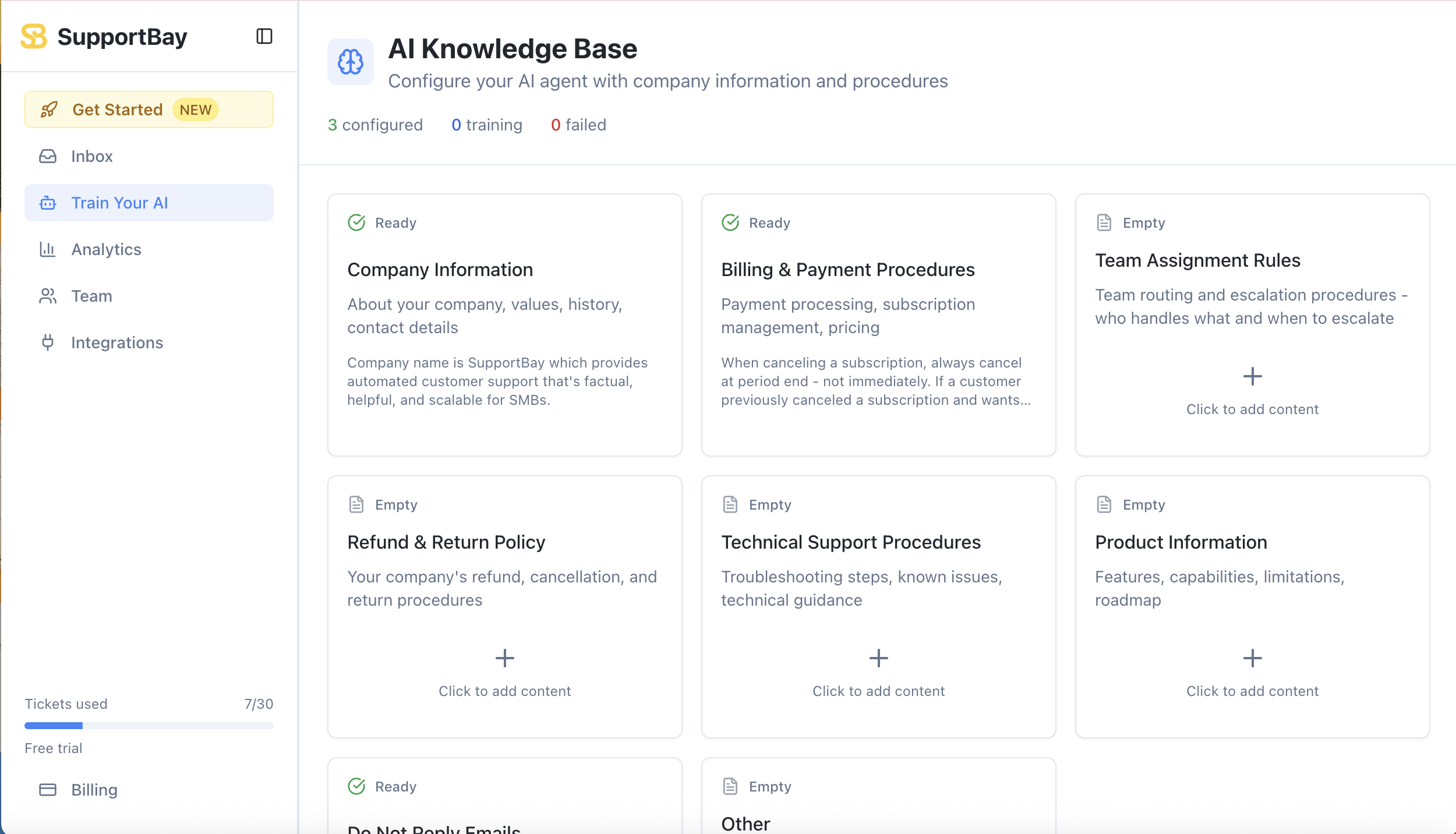
Task: Click the 'Free trial' label
Action: (54, 748)
